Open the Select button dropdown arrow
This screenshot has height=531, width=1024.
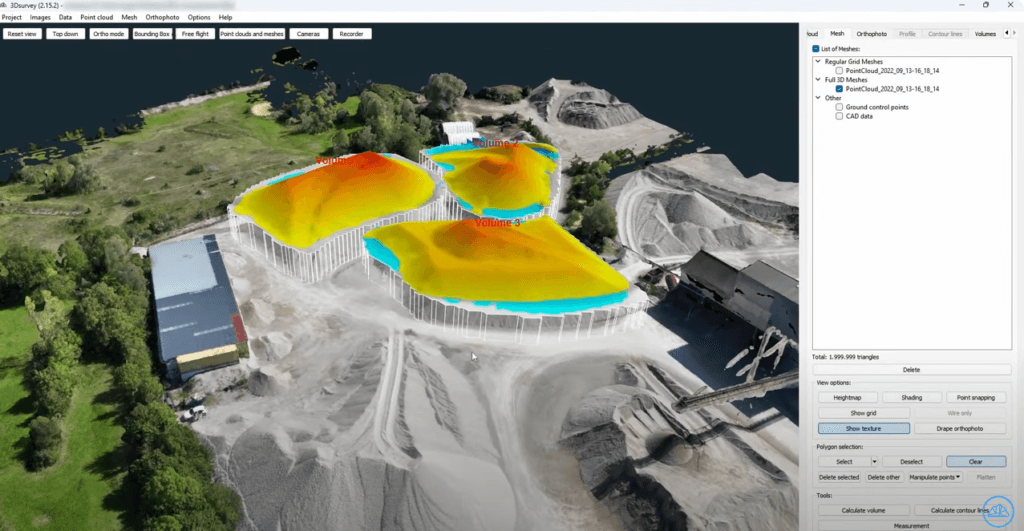click(x=874, y=462)
